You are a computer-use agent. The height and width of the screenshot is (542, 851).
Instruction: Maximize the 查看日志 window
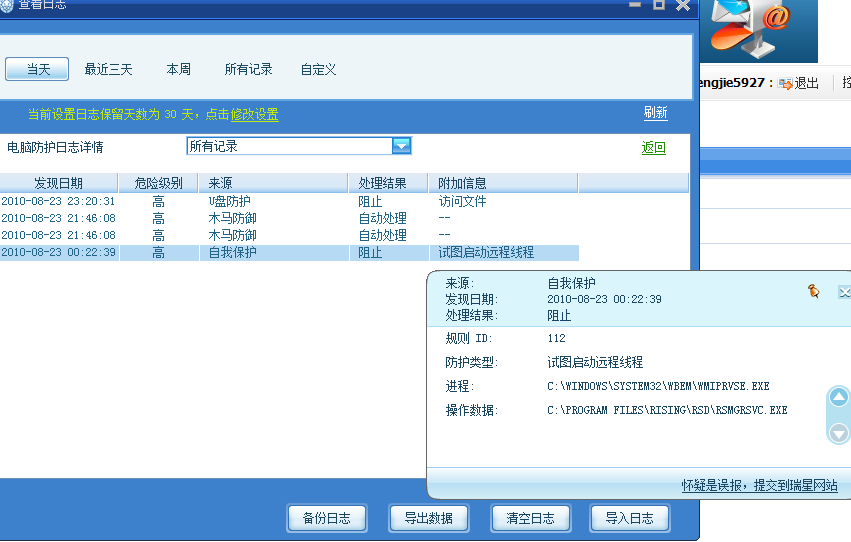tap(659, 4)
